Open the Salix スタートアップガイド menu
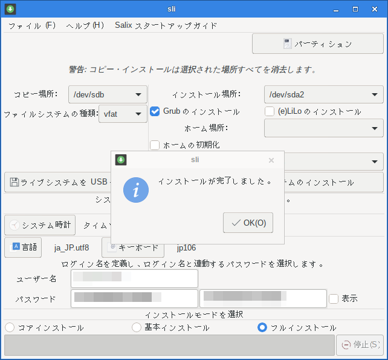Image resolution: width=388 pixels, height=360 pixels. (166, 26)
